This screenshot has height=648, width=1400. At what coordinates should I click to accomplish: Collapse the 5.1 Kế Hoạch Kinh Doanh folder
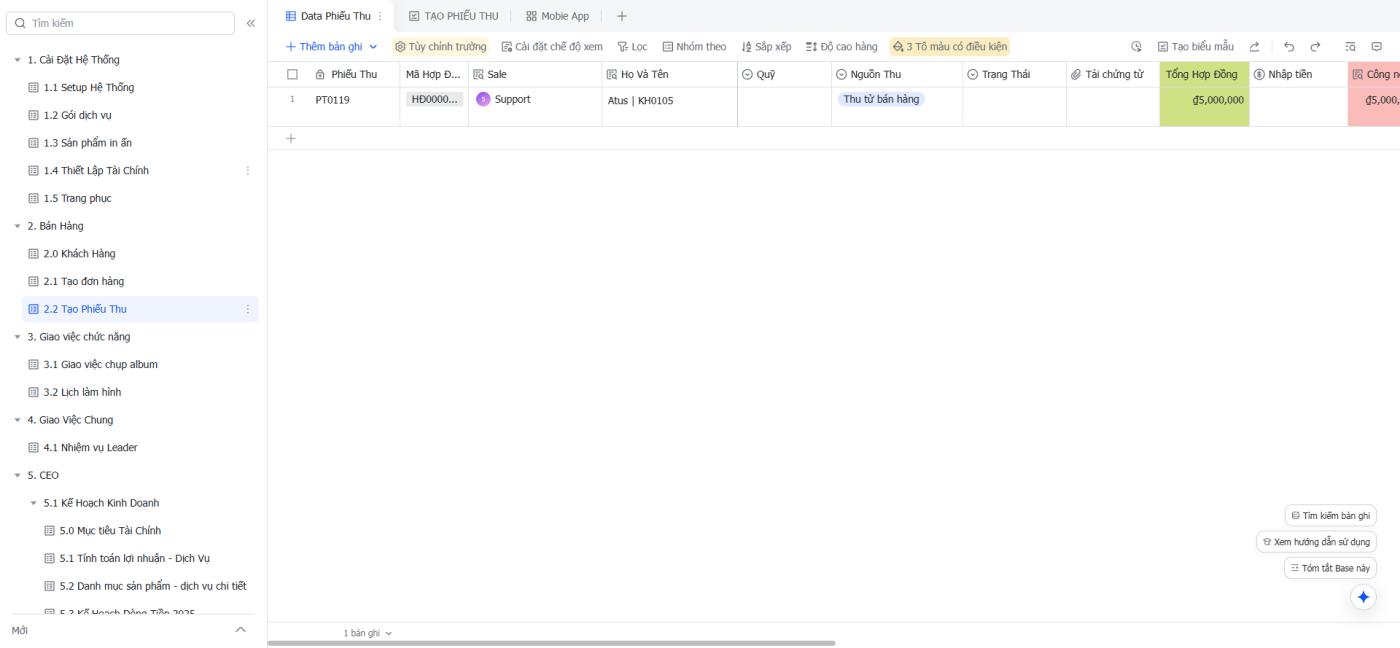(33, 503)
